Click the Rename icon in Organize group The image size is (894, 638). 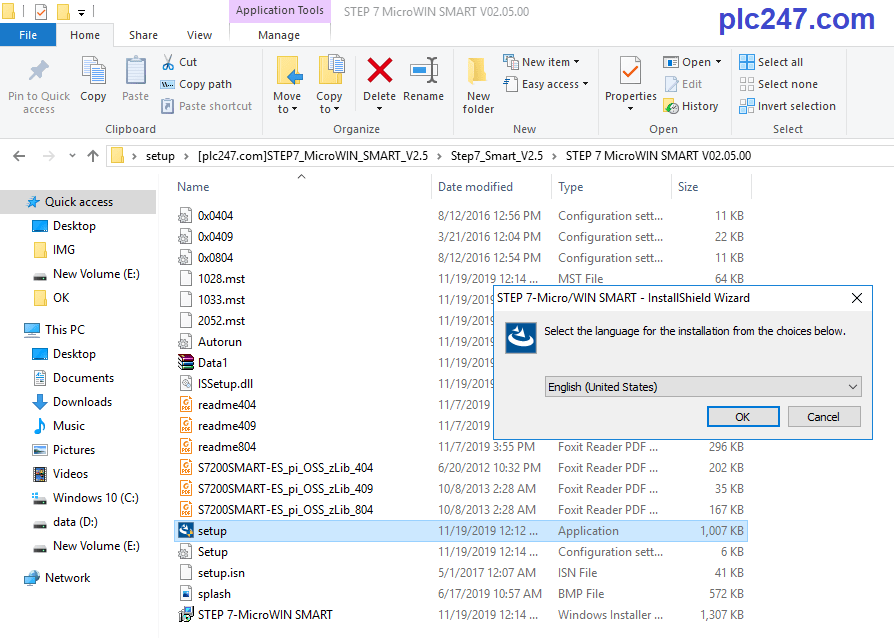click(x=424, y=71)
